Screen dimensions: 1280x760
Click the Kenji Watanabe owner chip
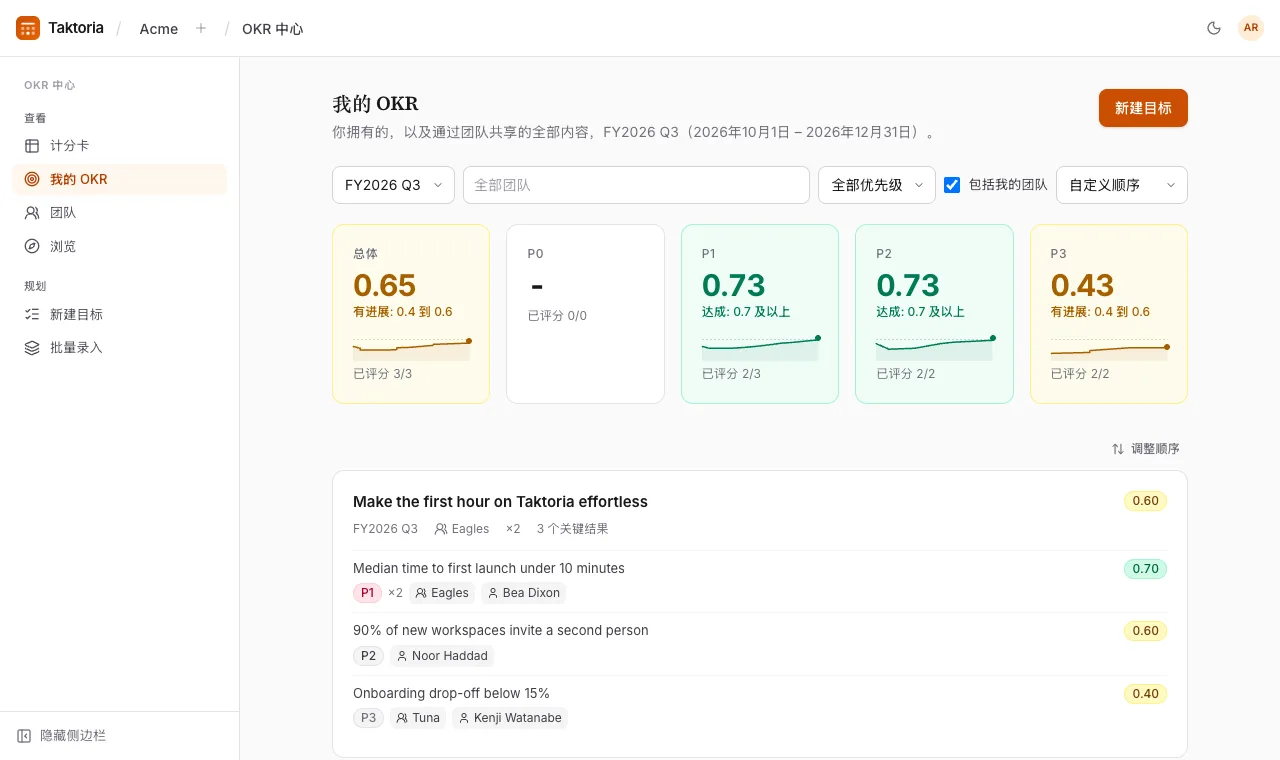(x=509, y=718)
